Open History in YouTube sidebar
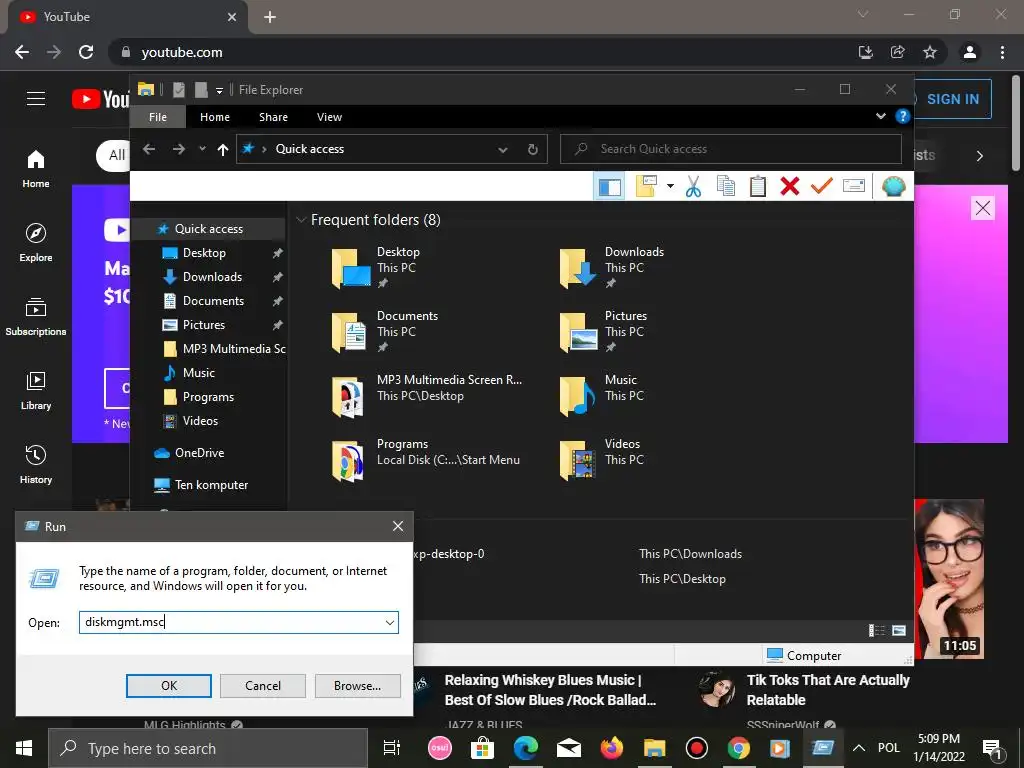The image size is (1024, 768). click(36, 464)
